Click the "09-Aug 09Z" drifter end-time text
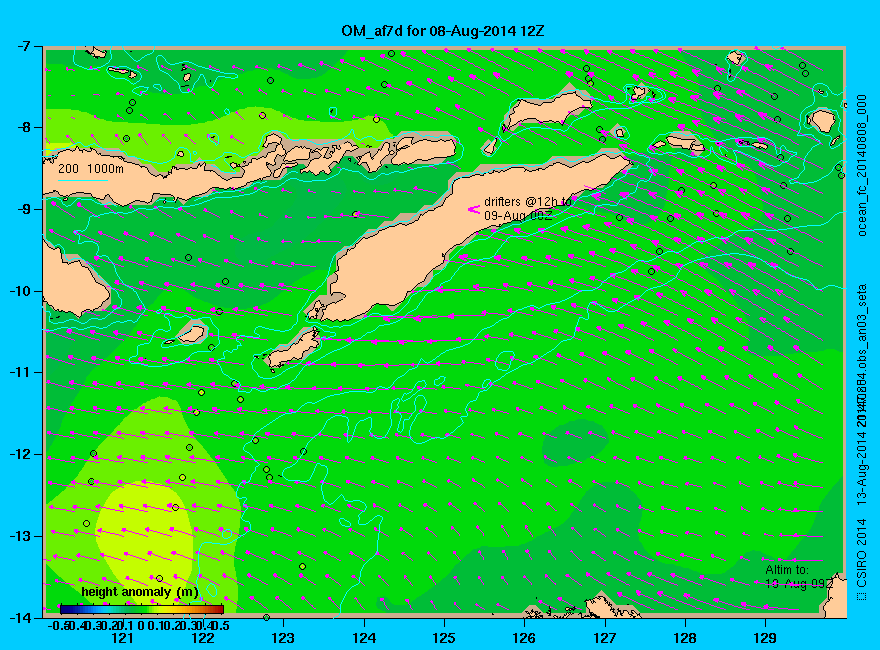Viewport: 880px width, 650px height. click(x=517, y=216)
